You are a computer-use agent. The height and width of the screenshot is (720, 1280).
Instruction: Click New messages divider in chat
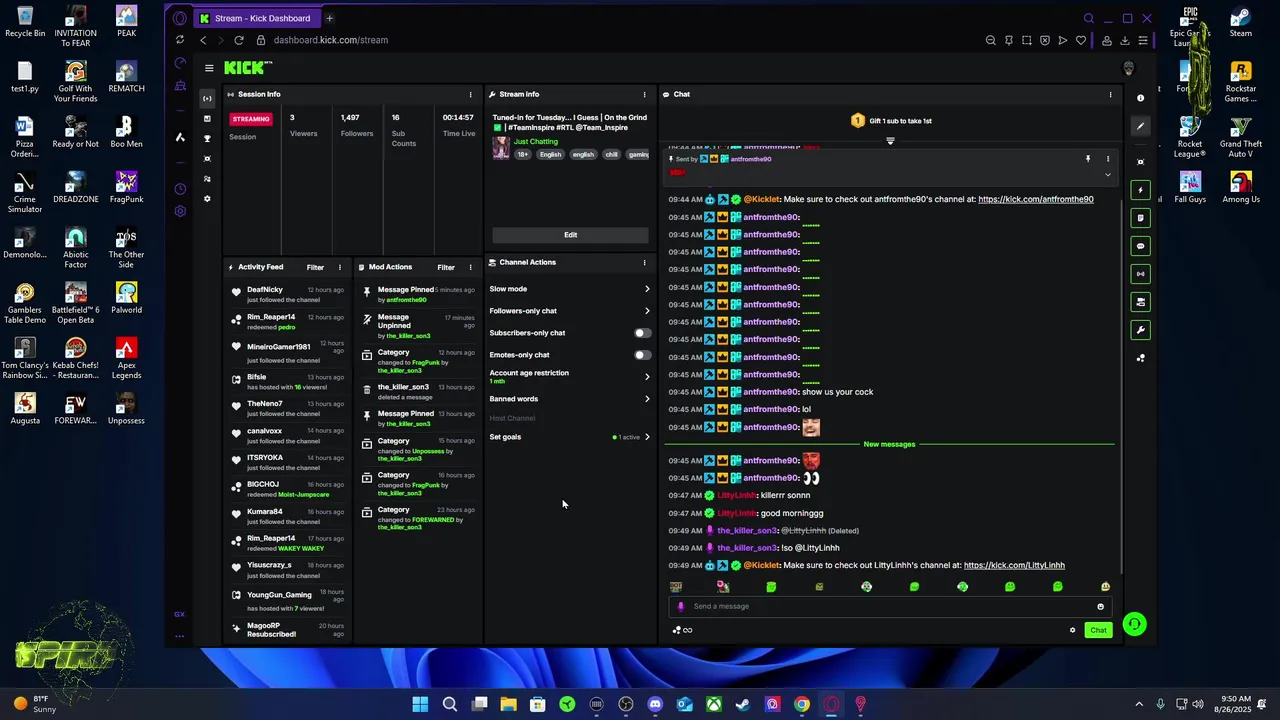point(889,444)
